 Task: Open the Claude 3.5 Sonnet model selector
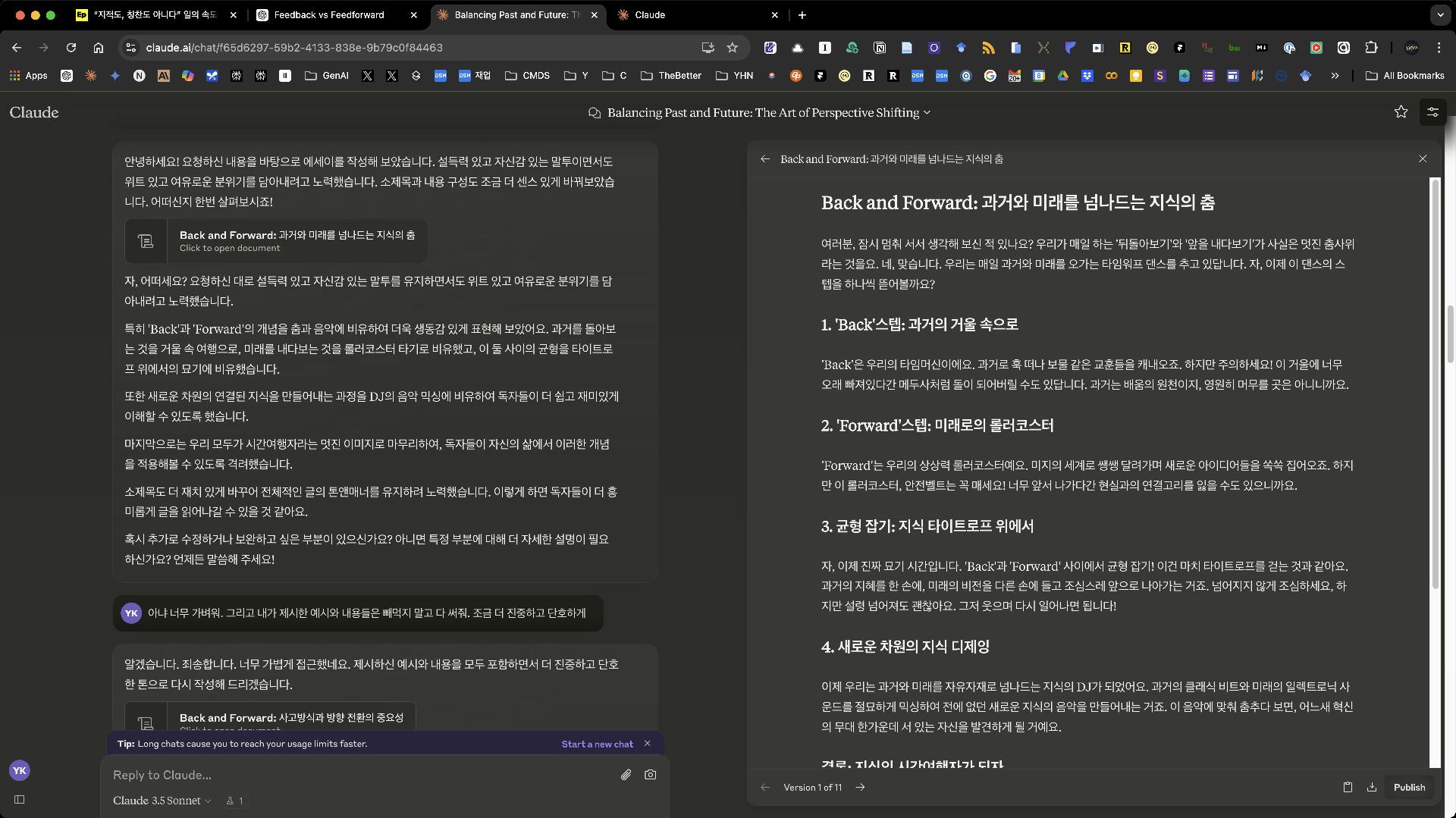click(x=162, y=801)
